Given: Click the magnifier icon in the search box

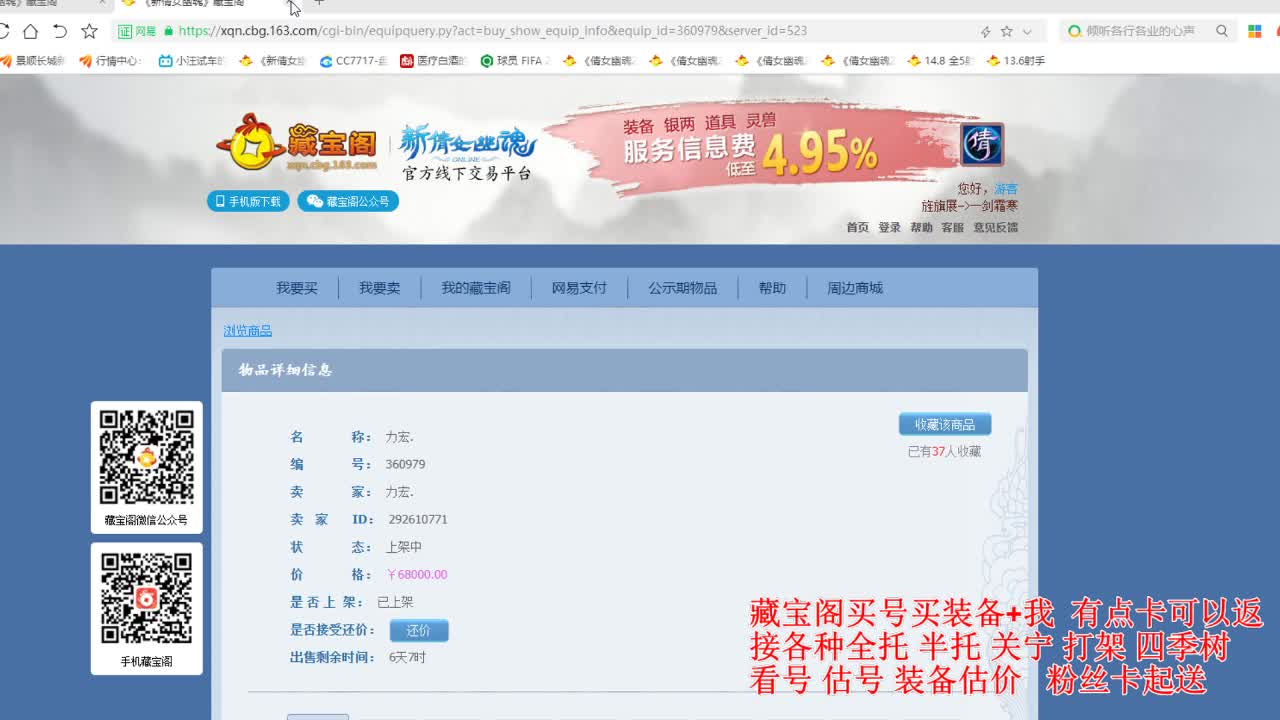Looking at the screenshot, I should click(1221, 31).
